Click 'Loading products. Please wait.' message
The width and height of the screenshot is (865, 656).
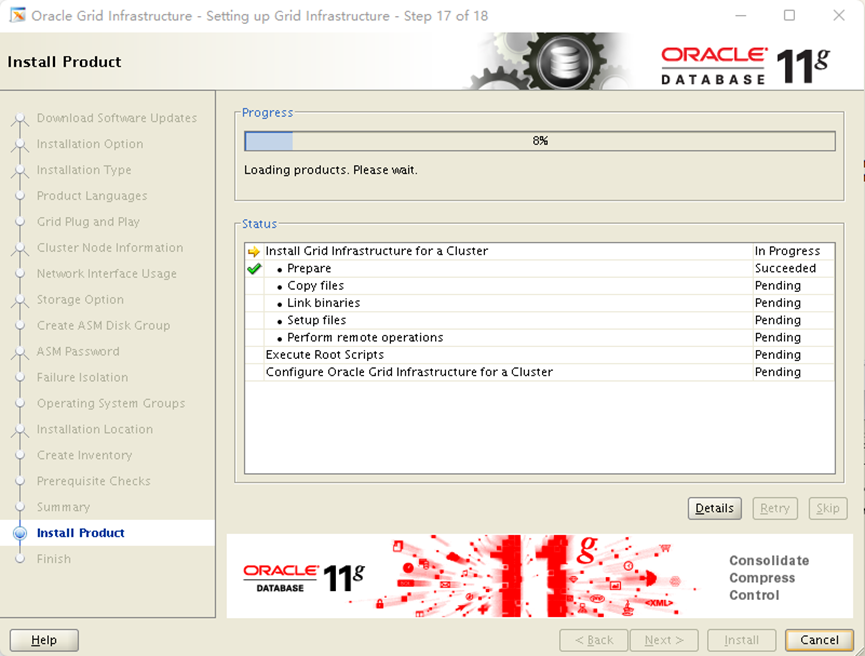tap(330, 170)
